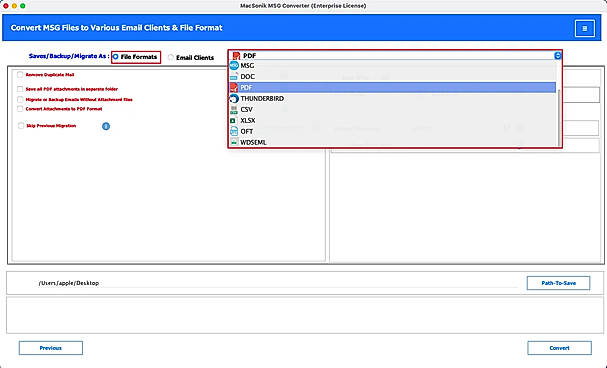Viewport: 607px width, 368px height.
Task: Click the MSG format icon in list
Action: 234,66
